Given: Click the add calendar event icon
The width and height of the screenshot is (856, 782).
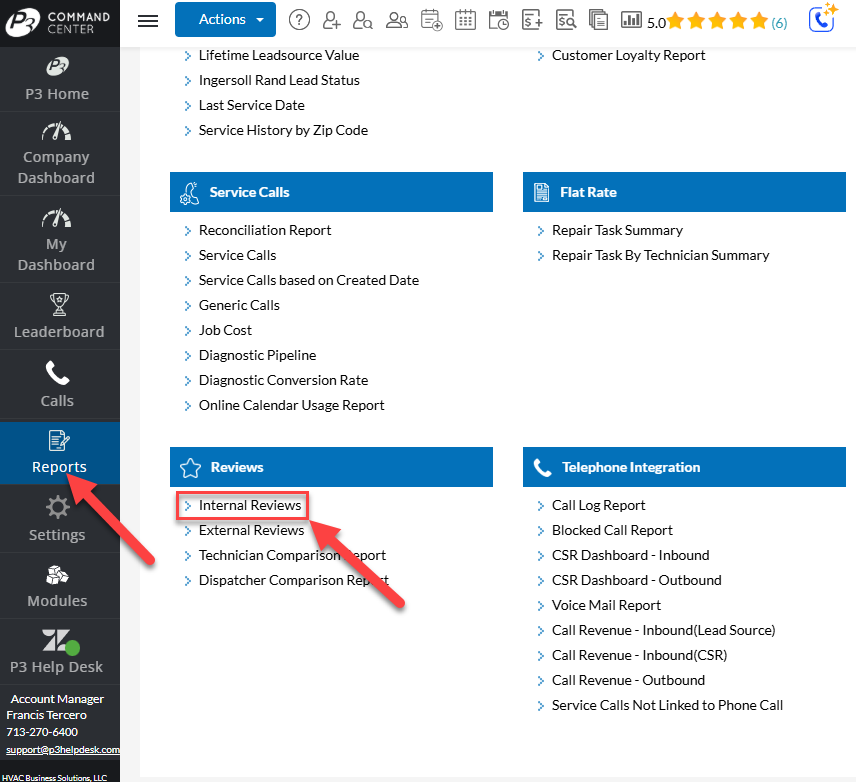Looking at the screenshot, I should tap(431, 20).
